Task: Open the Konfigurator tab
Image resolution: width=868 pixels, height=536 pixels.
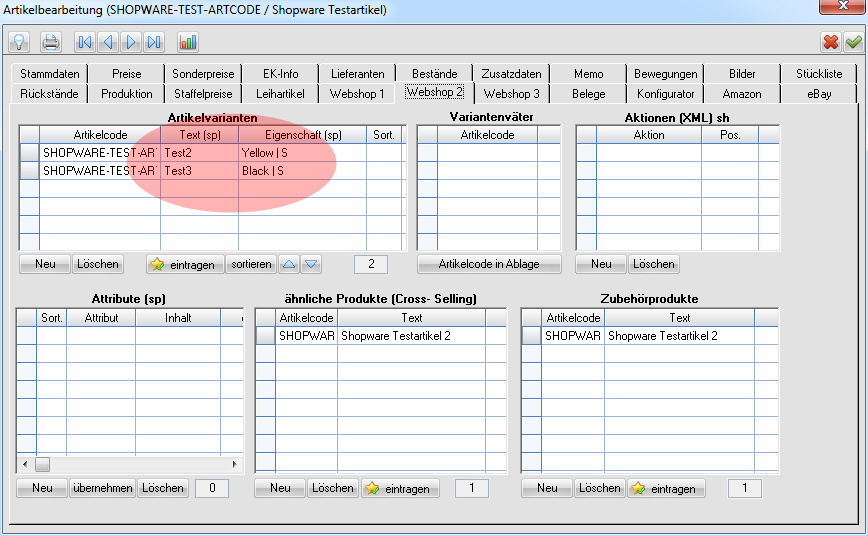Action: (x=665, y=94)
